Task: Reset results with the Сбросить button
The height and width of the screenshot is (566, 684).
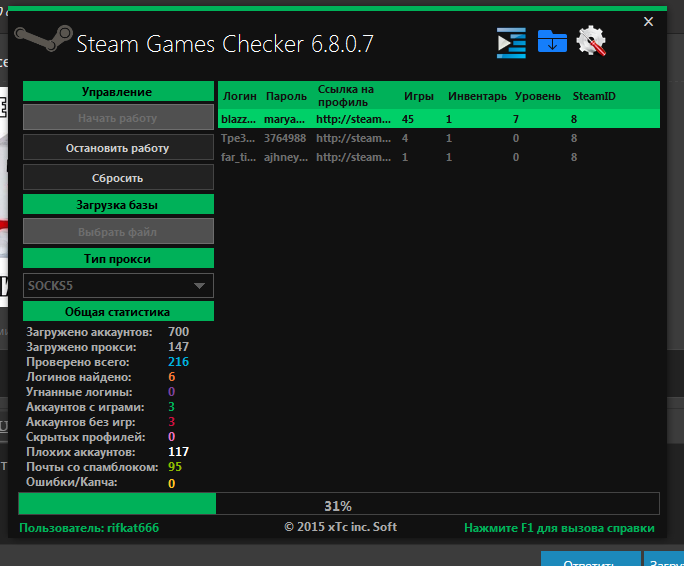Action: click(118, 178)
